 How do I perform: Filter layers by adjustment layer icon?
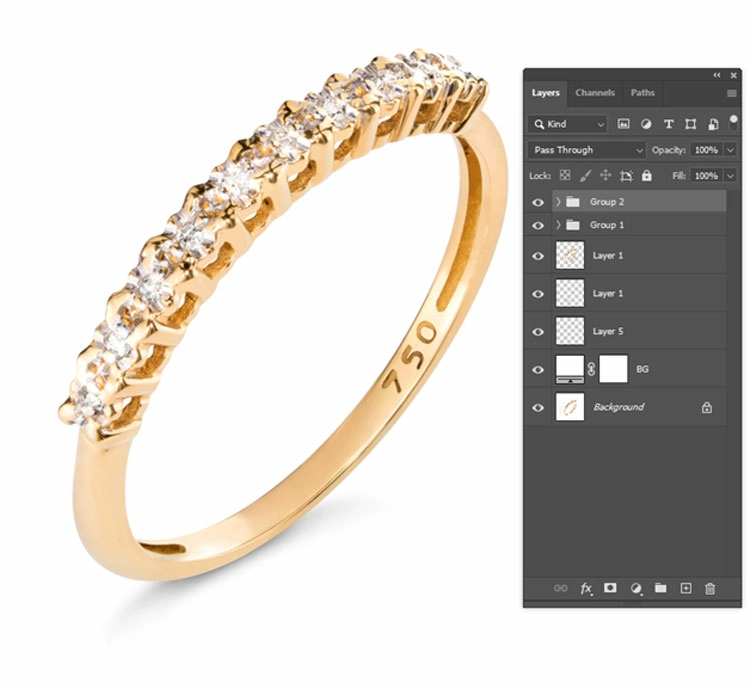pos(646,124)
